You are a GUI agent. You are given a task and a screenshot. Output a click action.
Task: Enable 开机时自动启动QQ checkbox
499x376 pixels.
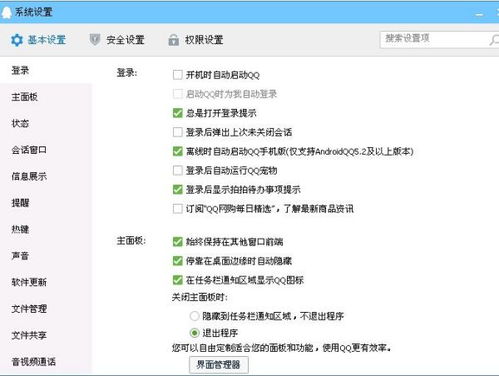tap(178, 75)
